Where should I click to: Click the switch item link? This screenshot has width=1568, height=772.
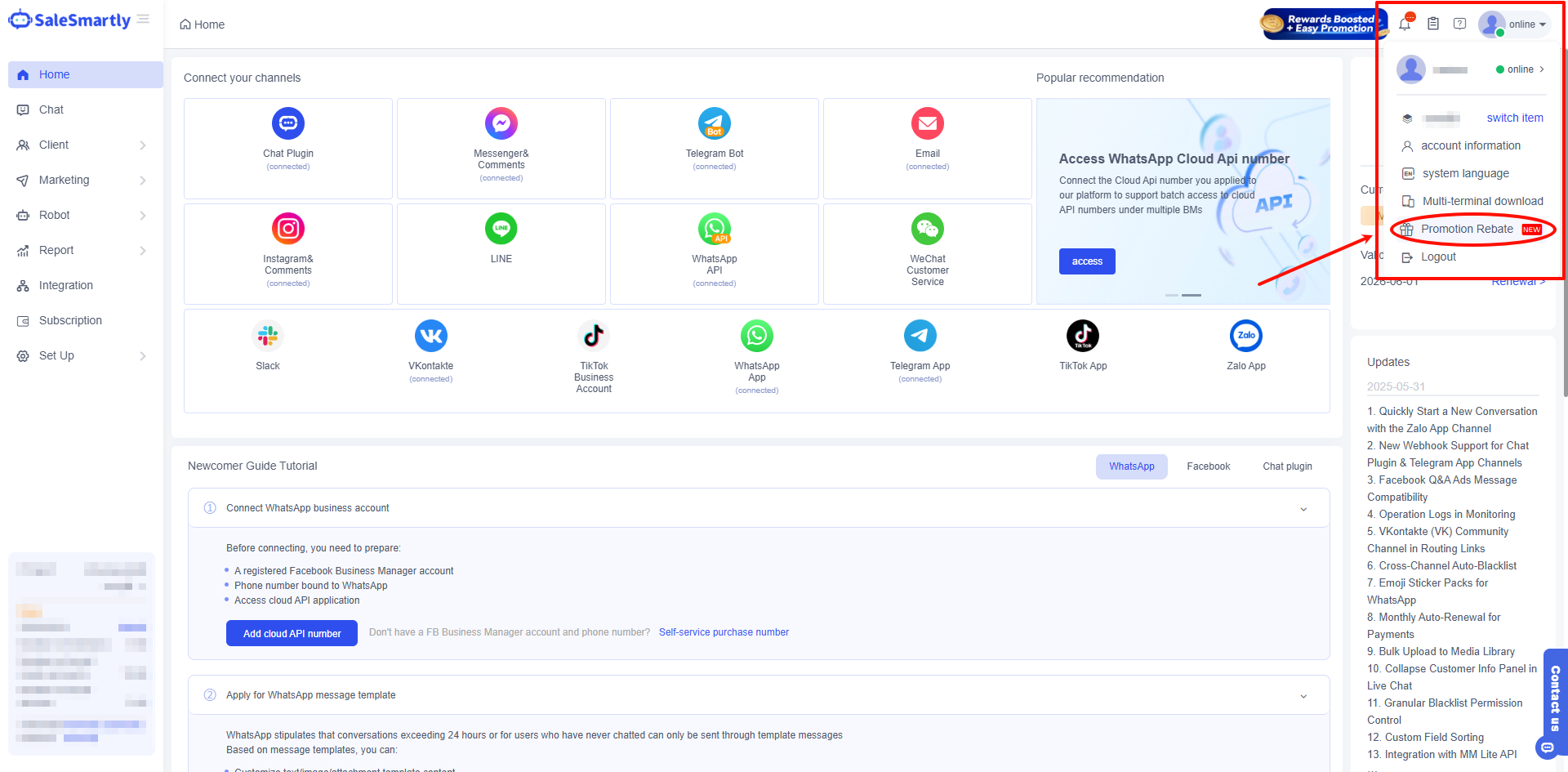(x=1515, y=118)
